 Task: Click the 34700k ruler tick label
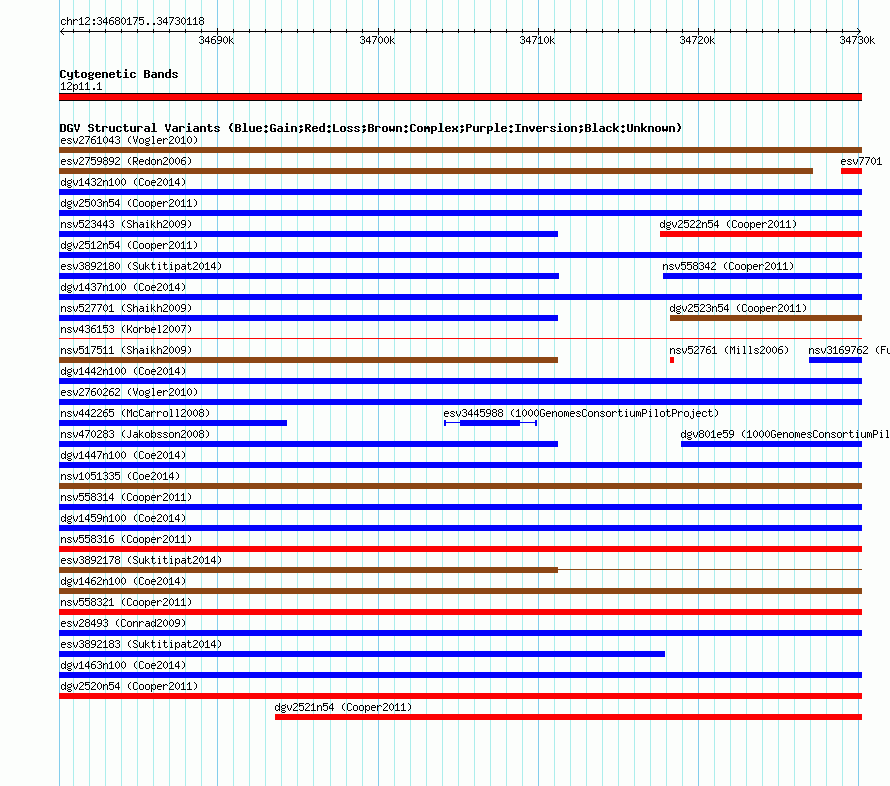[x=377, y=40]
